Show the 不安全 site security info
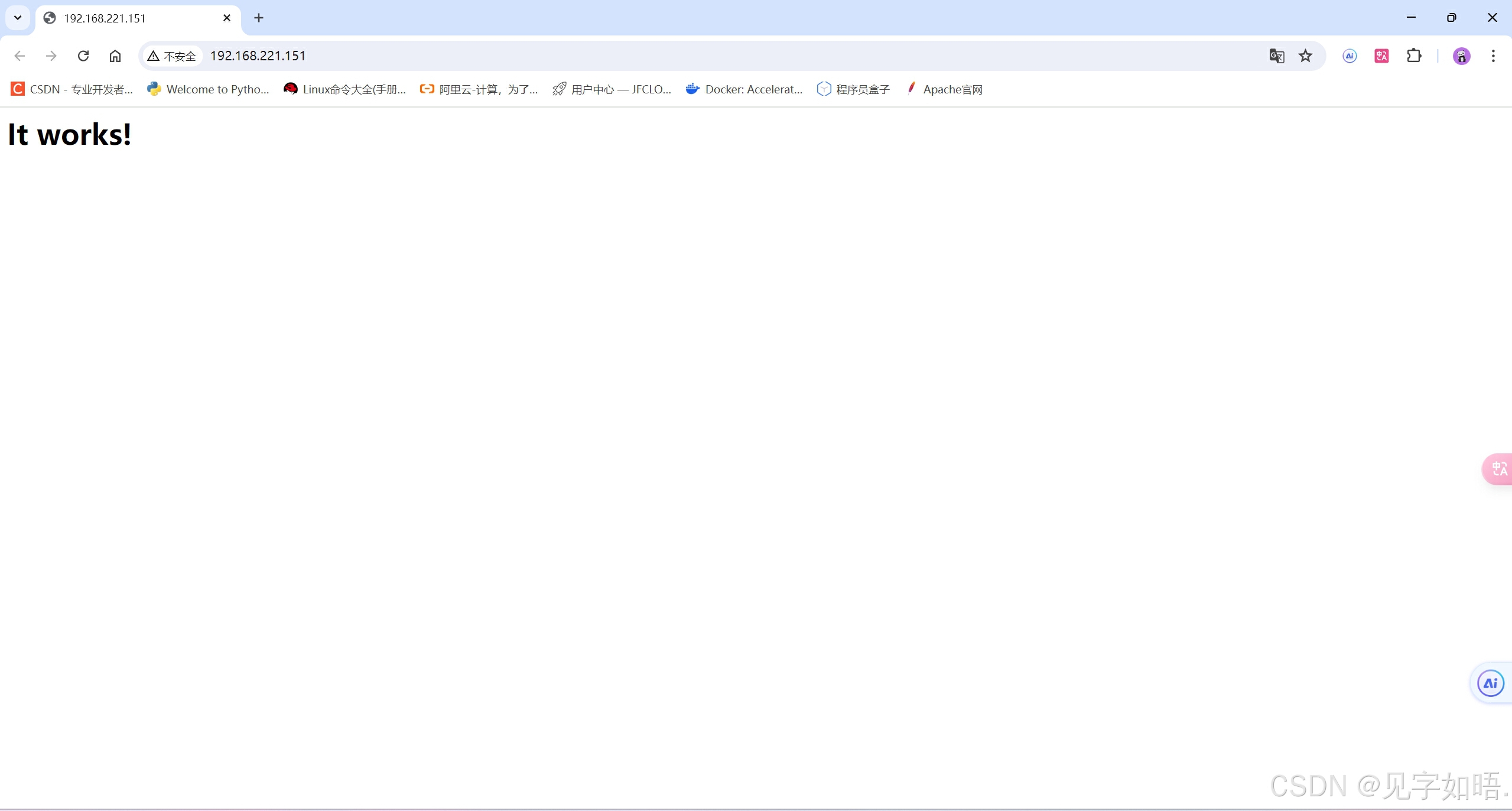Screen dimensions: 1512x811 coord(172,56)
